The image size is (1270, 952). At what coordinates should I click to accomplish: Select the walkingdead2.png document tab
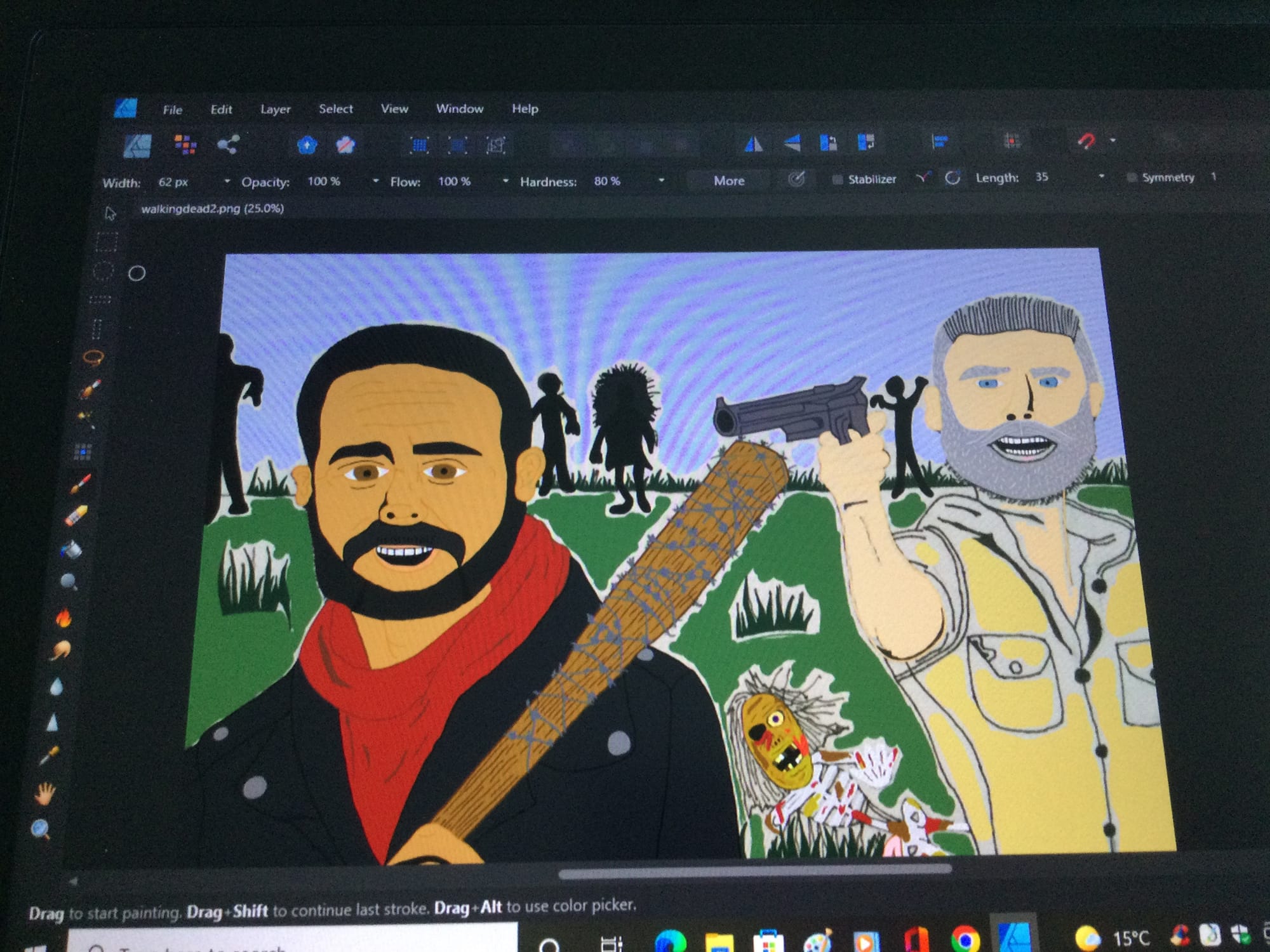coord(212,209)
